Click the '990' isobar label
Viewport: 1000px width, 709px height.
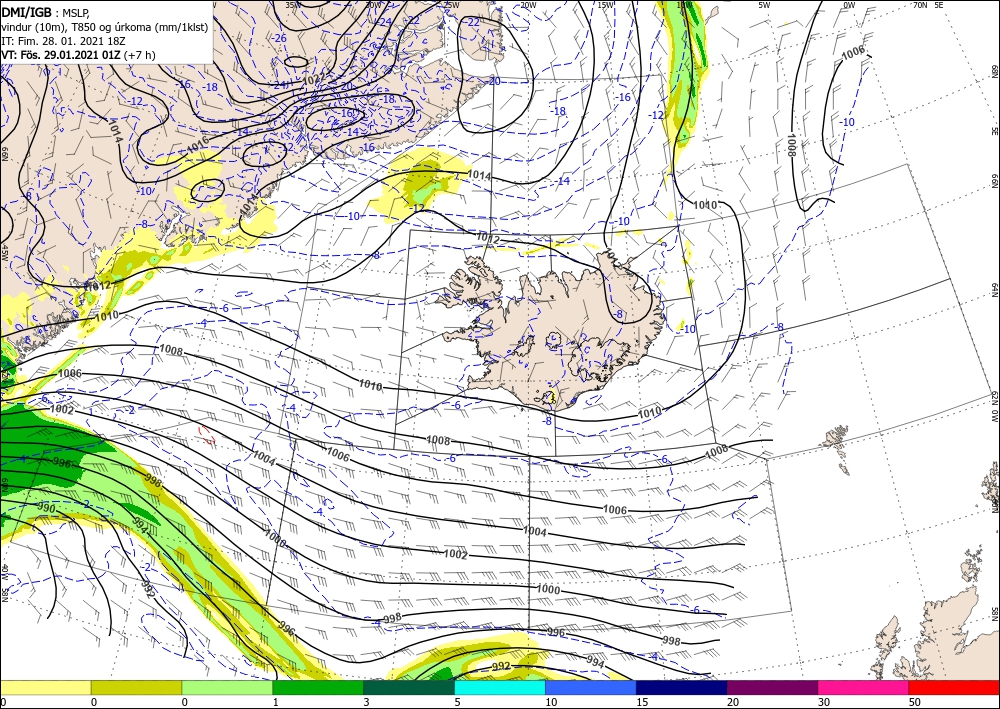point(47,509)
